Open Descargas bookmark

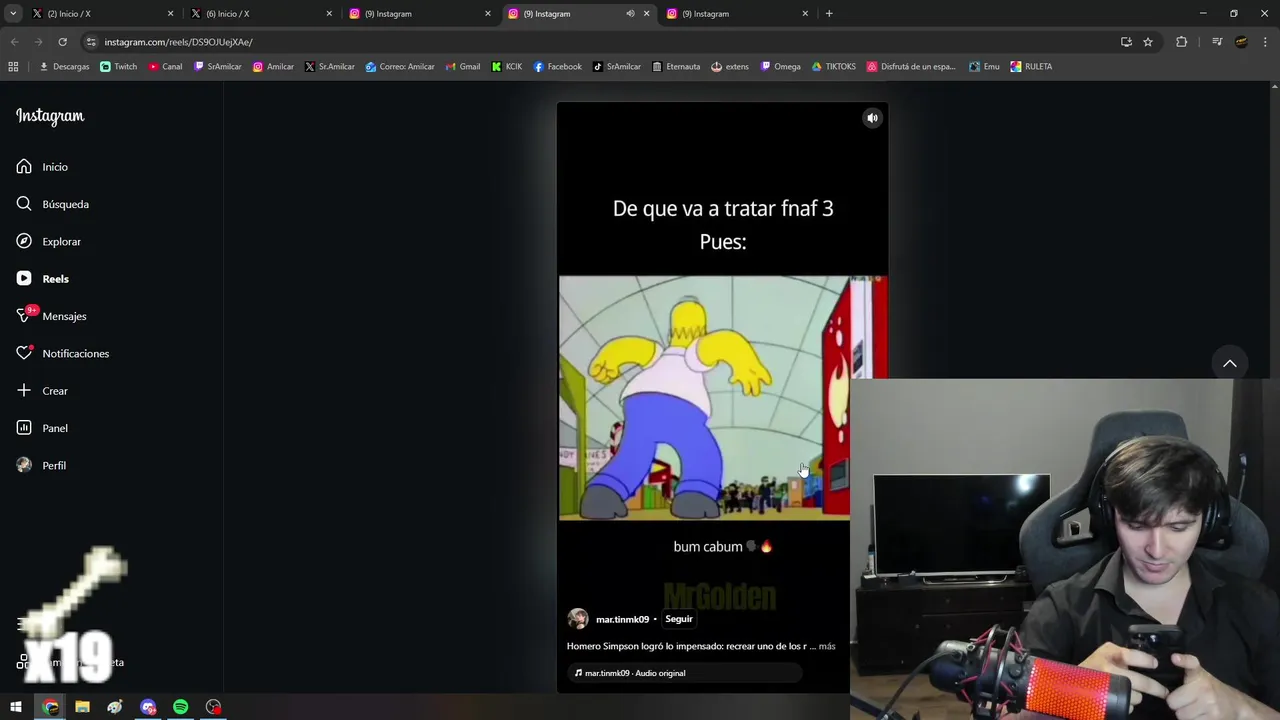coord(64,67)
